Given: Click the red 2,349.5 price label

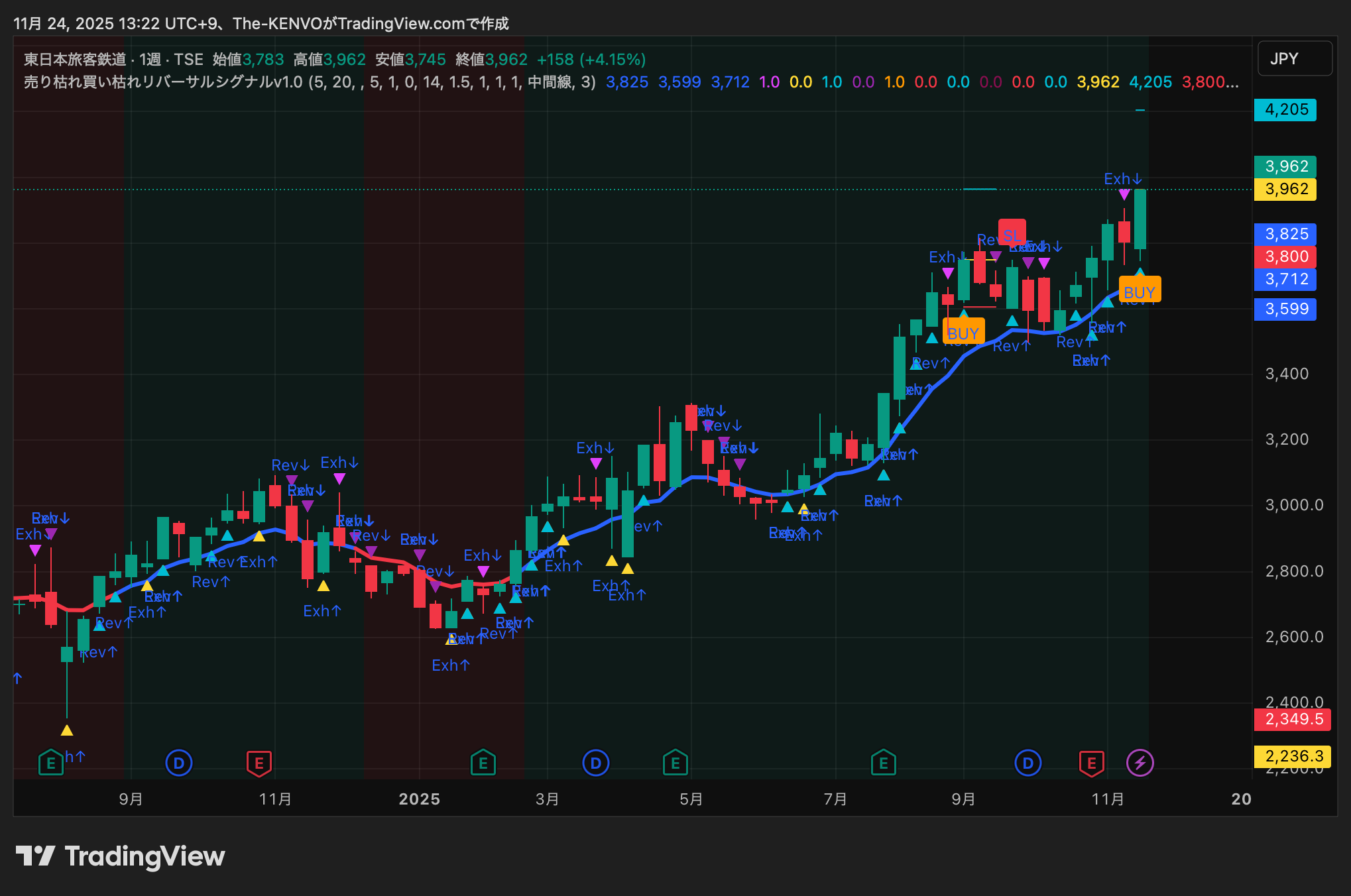Looking at the screenshot, I should (1293, 719).
